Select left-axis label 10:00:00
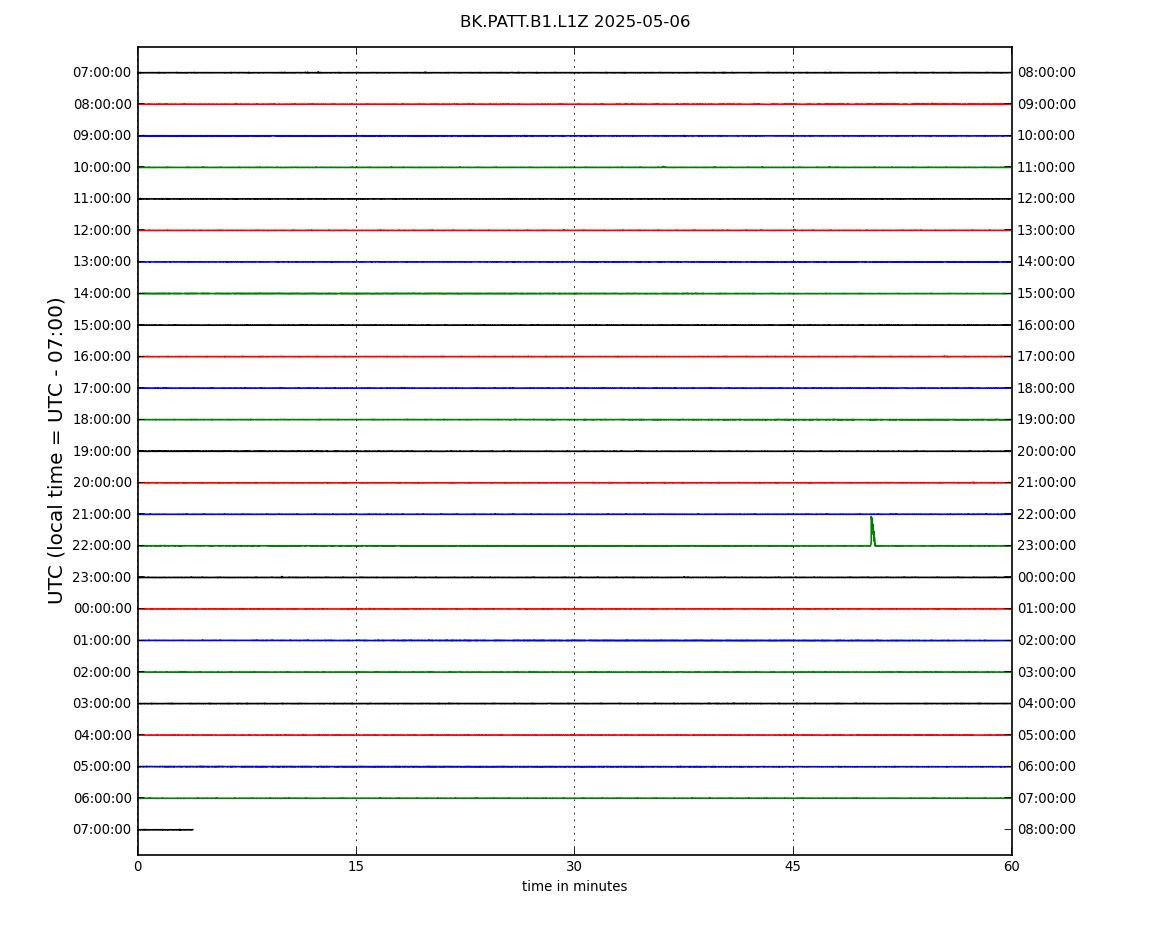Viewport: 1150px width, 950px height. click(102, 167)
